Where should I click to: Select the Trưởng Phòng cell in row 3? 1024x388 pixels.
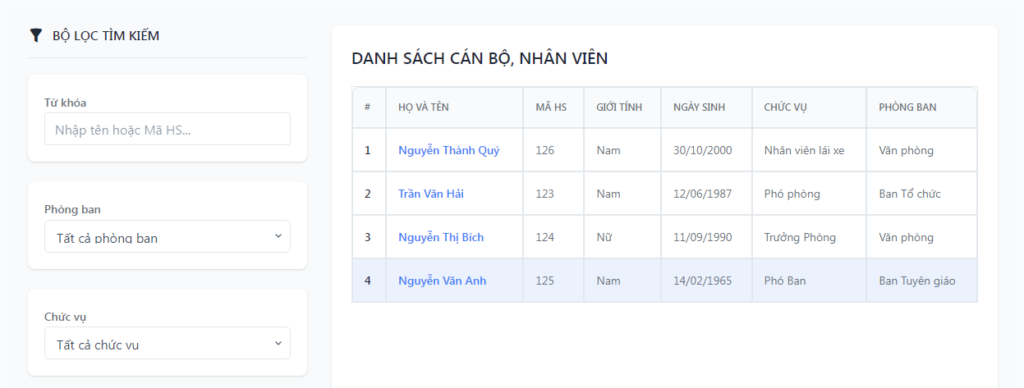point(809,237)
